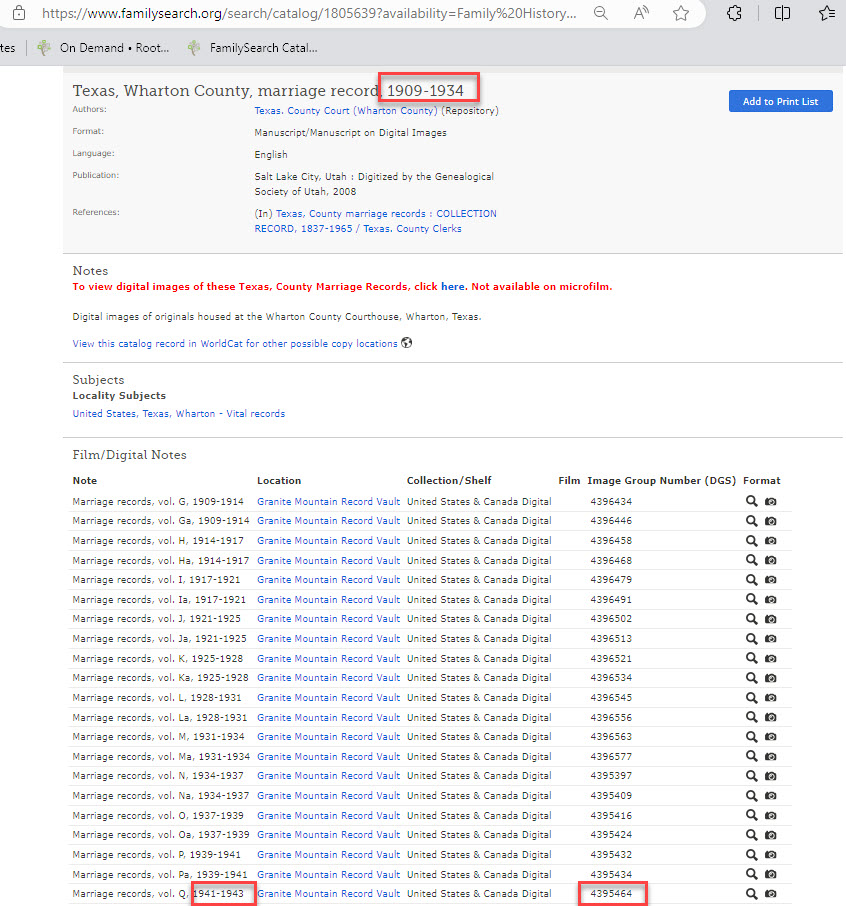Click the camera icon for vol. Ia, 1917-1921
The width and height of the screenshot is (846, 906).
point(770,600)
